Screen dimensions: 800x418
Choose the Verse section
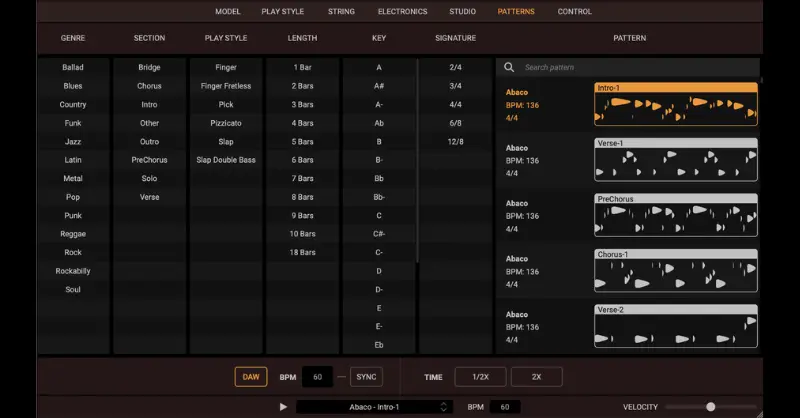(x=149, y=197)
